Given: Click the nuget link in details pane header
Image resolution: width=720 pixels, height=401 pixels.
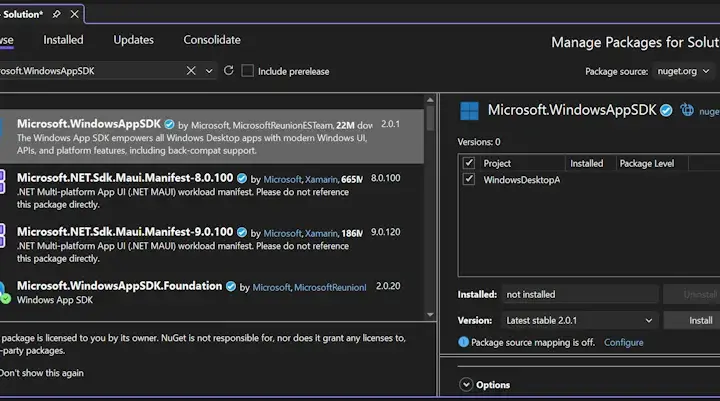Looking at the screenshot, I should pyautogui.click(x=709, y=112).
